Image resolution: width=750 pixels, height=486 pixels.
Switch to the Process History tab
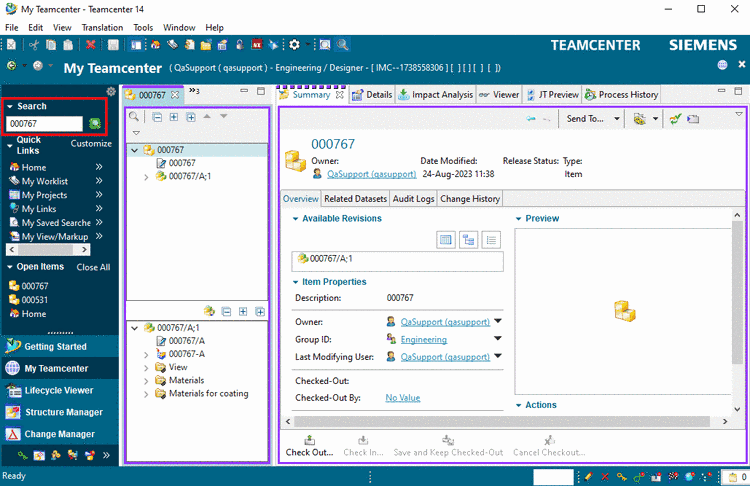click(621, 95)
